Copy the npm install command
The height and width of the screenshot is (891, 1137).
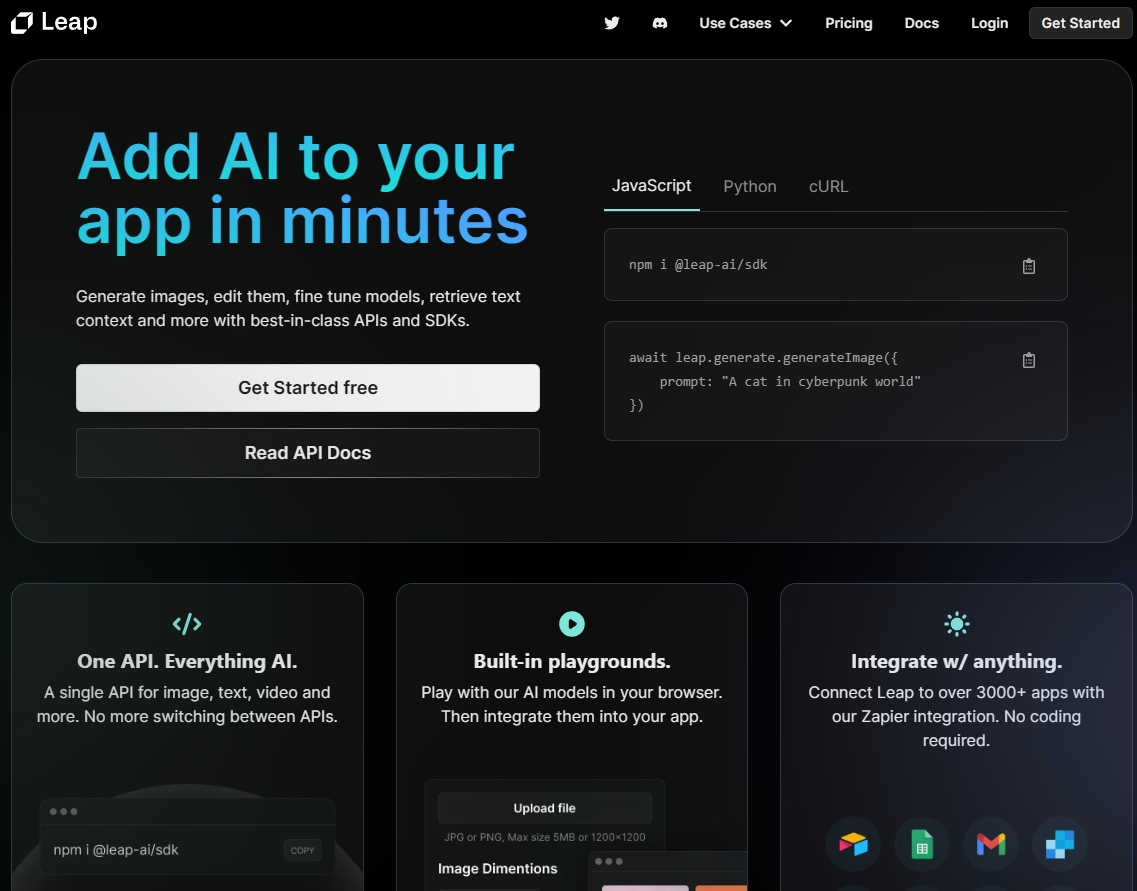(1028, 266)
